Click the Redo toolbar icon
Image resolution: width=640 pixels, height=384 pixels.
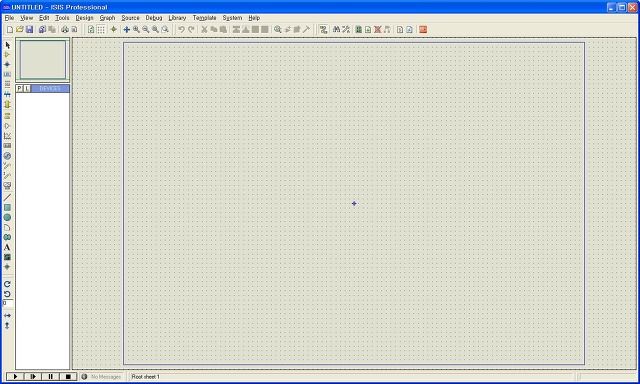click(x=191, y=29)
